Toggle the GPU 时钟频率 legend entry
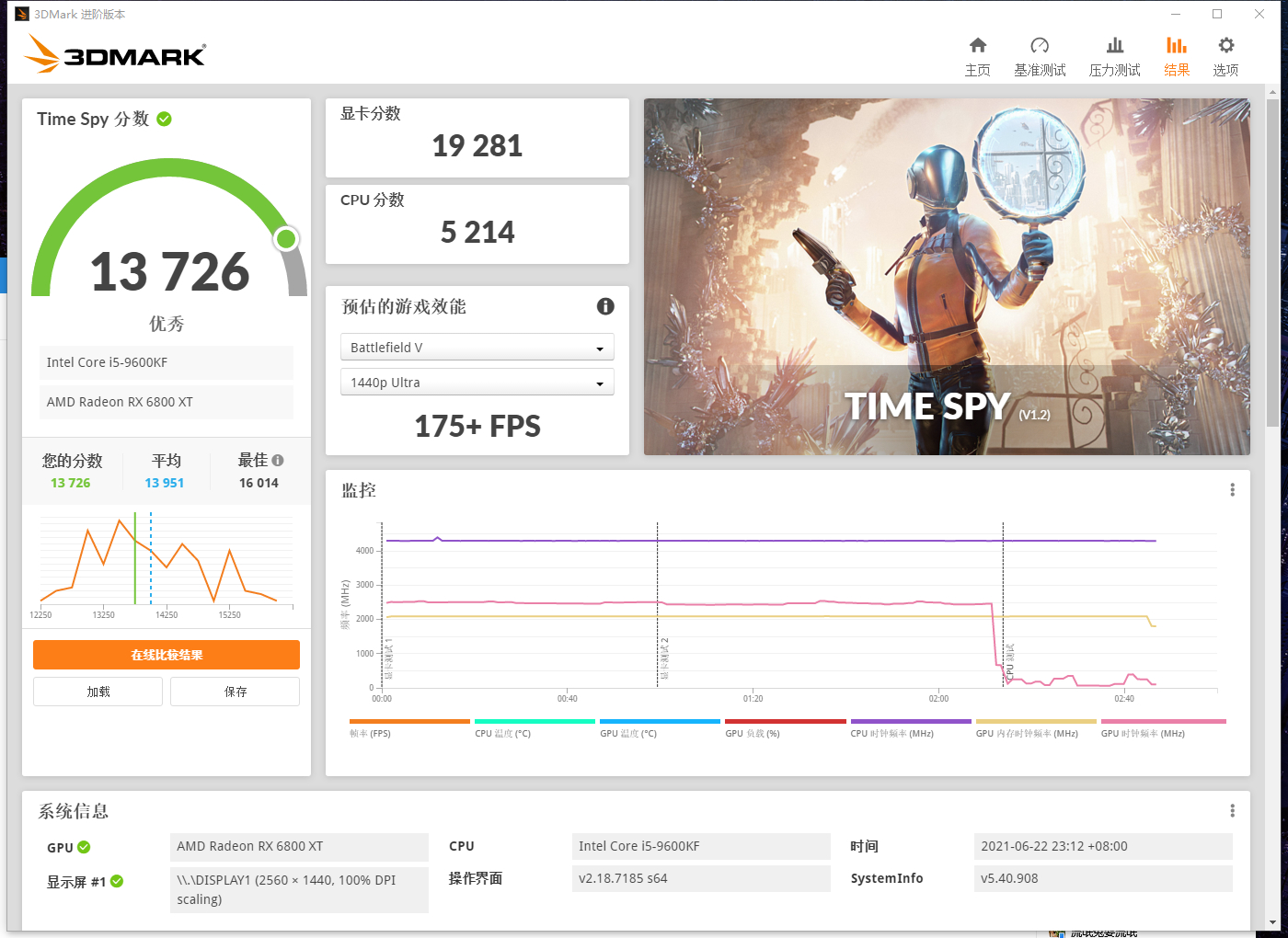Screen dimensions: 1288x938 point(1163,728)
